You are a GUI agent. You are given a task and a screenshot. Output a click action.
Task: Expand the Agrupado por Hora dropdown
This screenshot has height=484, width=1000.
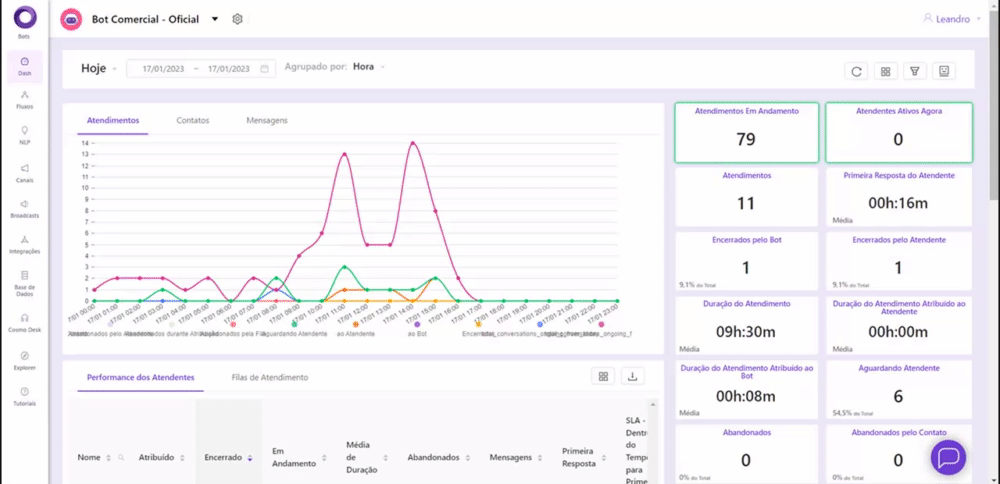(x=368, y=67)
